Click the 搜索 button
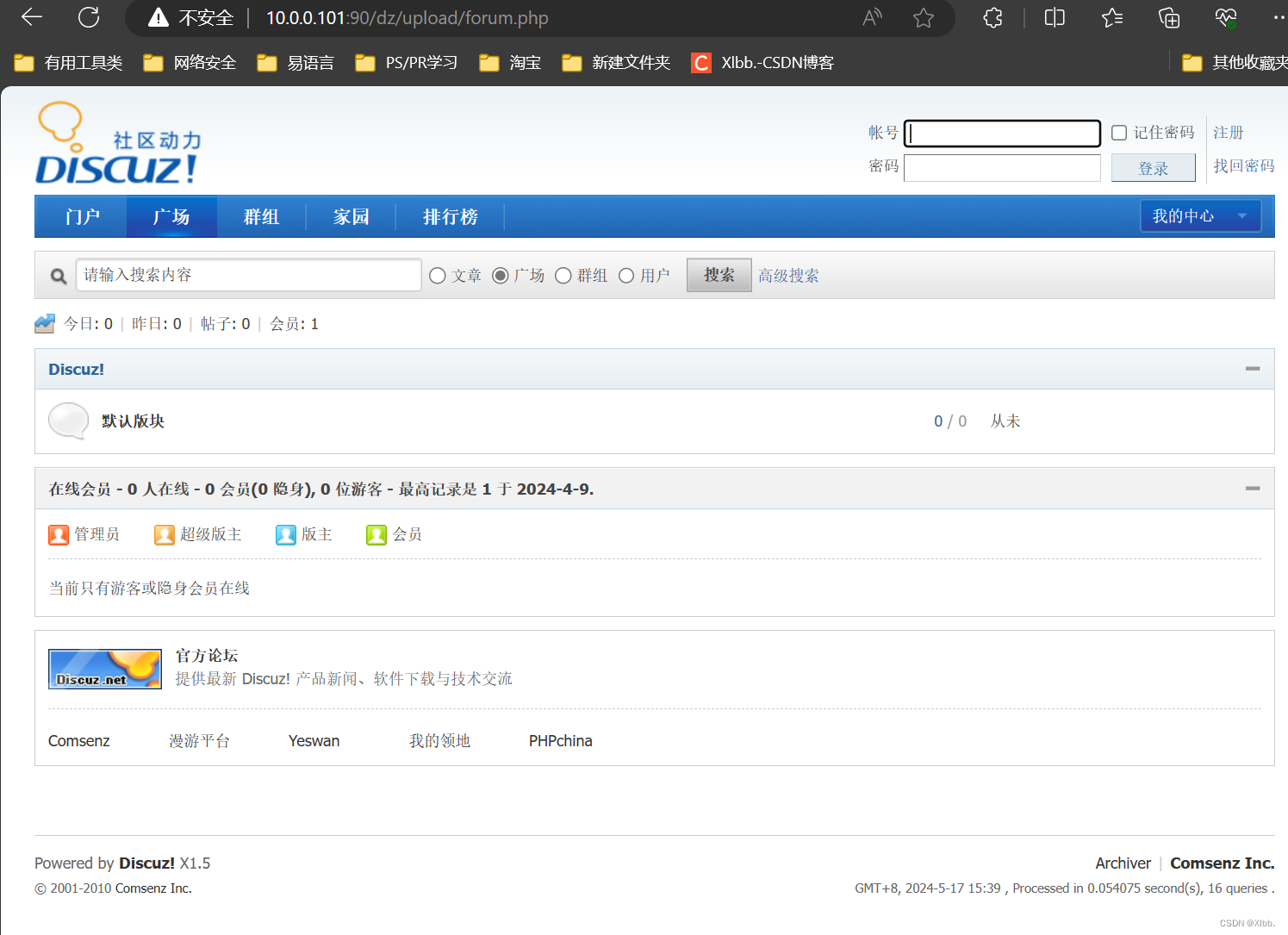The height and width of the screenshot is (935, 1288). click(719, 276)
